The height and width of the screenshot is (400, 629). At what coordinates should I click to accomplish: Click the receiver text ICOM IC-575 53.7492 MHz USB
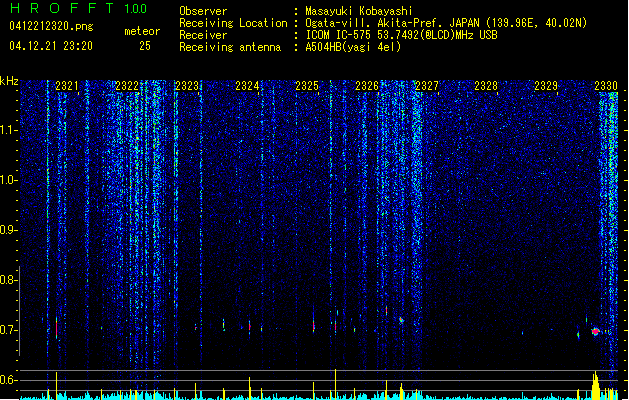pyautogui.click(x=401, y=35)
